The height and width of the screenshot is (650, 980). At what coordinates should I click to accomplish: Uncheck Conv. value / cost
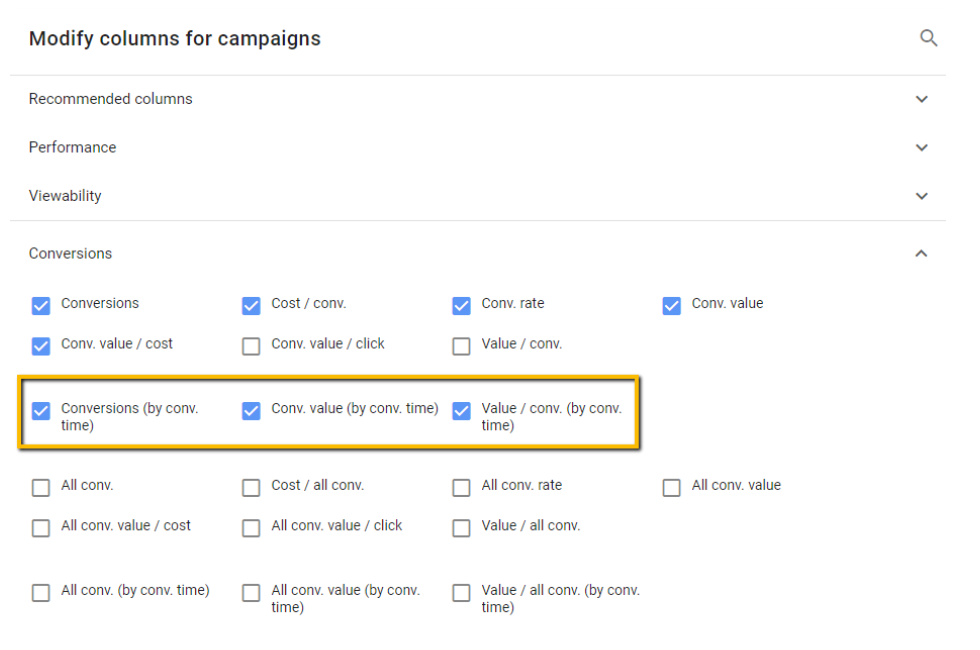(x=40, y=345)
